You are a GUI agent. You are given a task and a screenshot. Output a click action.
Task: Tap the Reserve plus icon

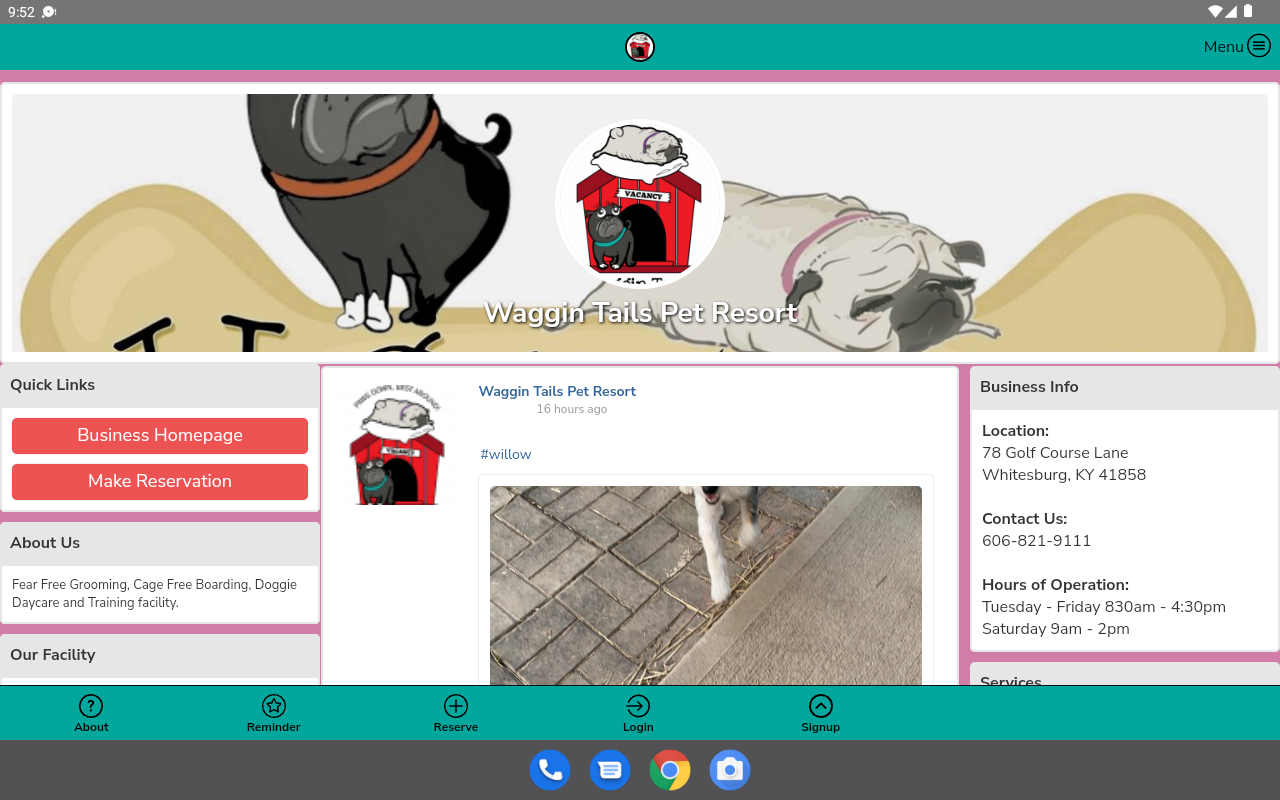(456, 706)
